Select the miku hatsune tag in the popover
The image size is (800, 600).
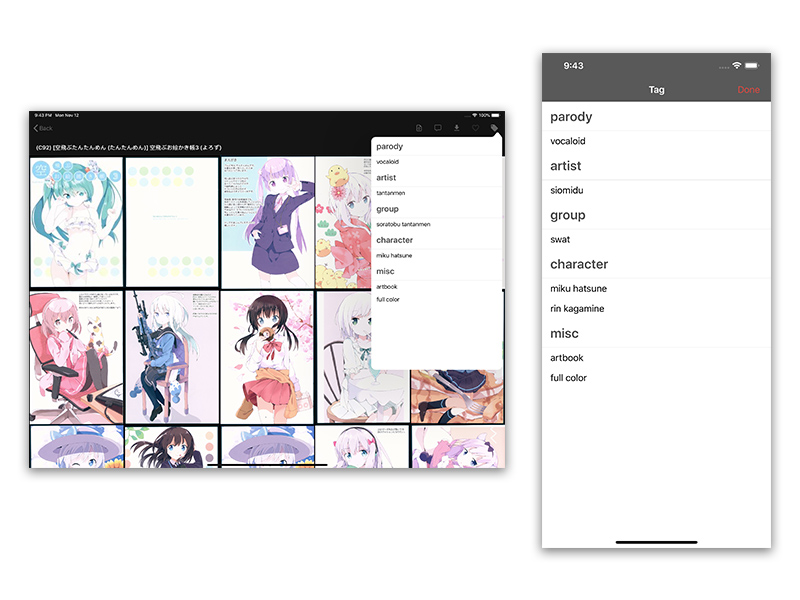[394, 255]
